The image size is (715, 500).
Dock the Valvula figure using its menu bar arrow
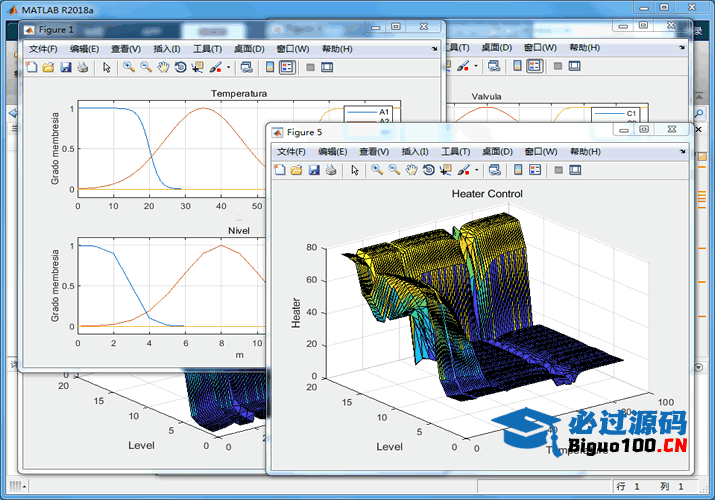(682, 47)
